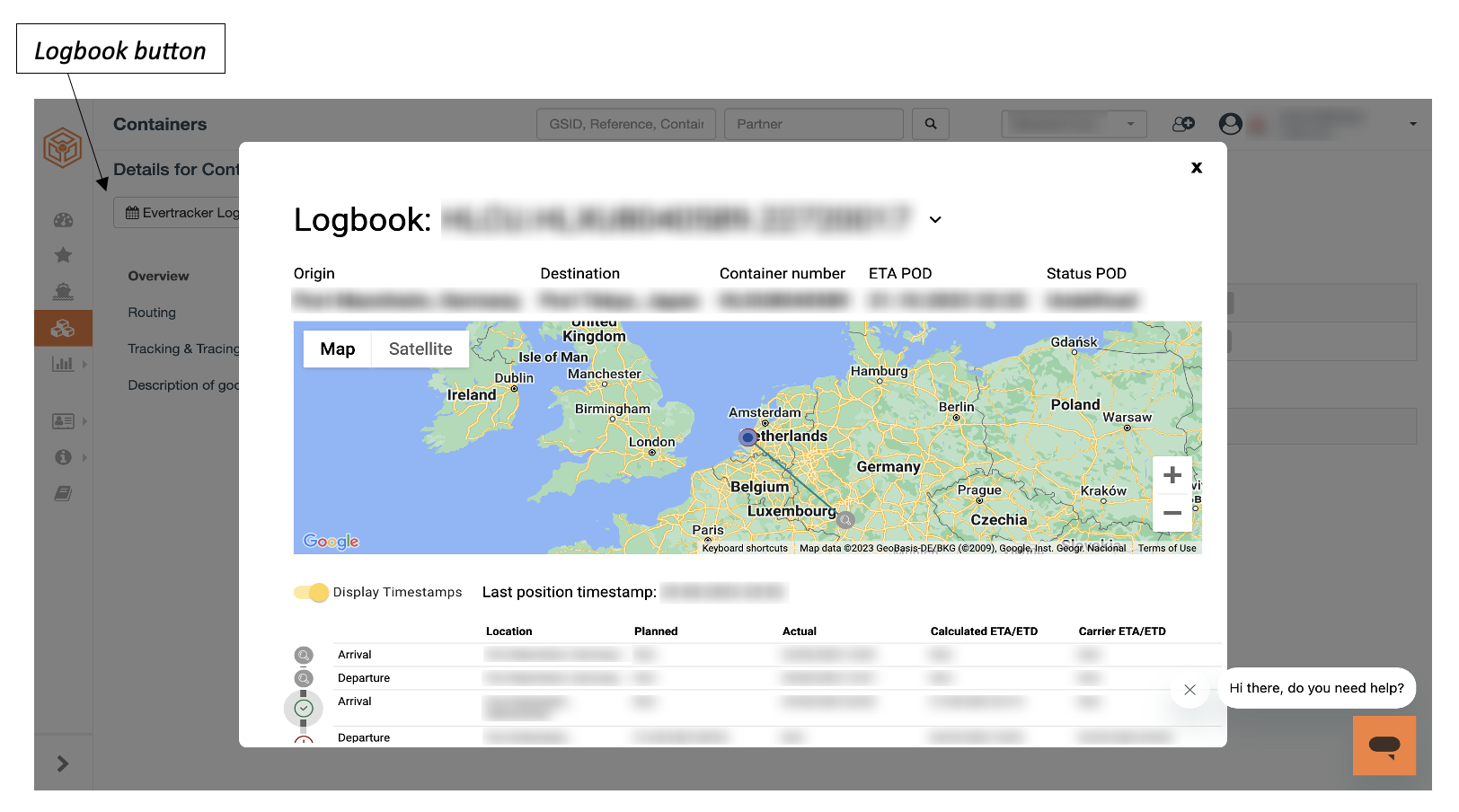The image size is (1459, 812).
Task: Click the blue position marker near Amsterdam
Action: point(747,437)
